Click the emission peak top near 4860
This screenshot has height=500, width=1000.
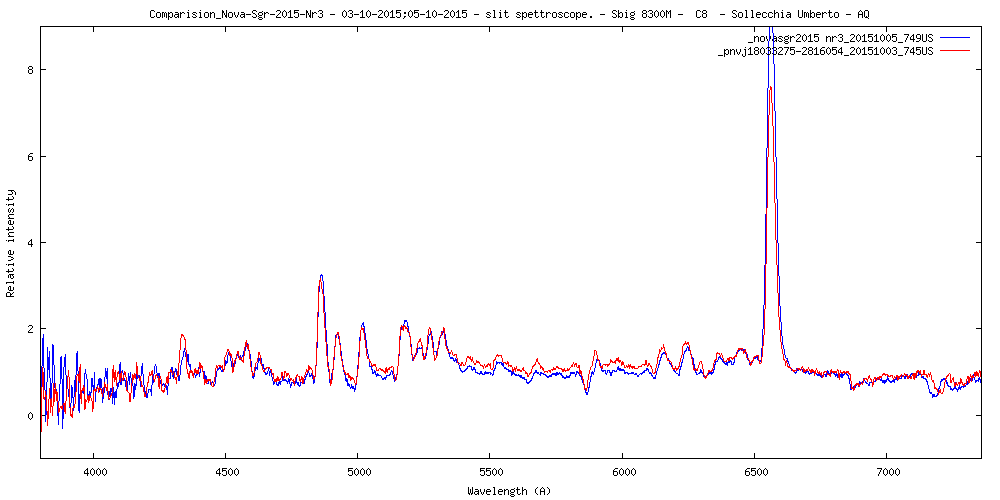321,276
